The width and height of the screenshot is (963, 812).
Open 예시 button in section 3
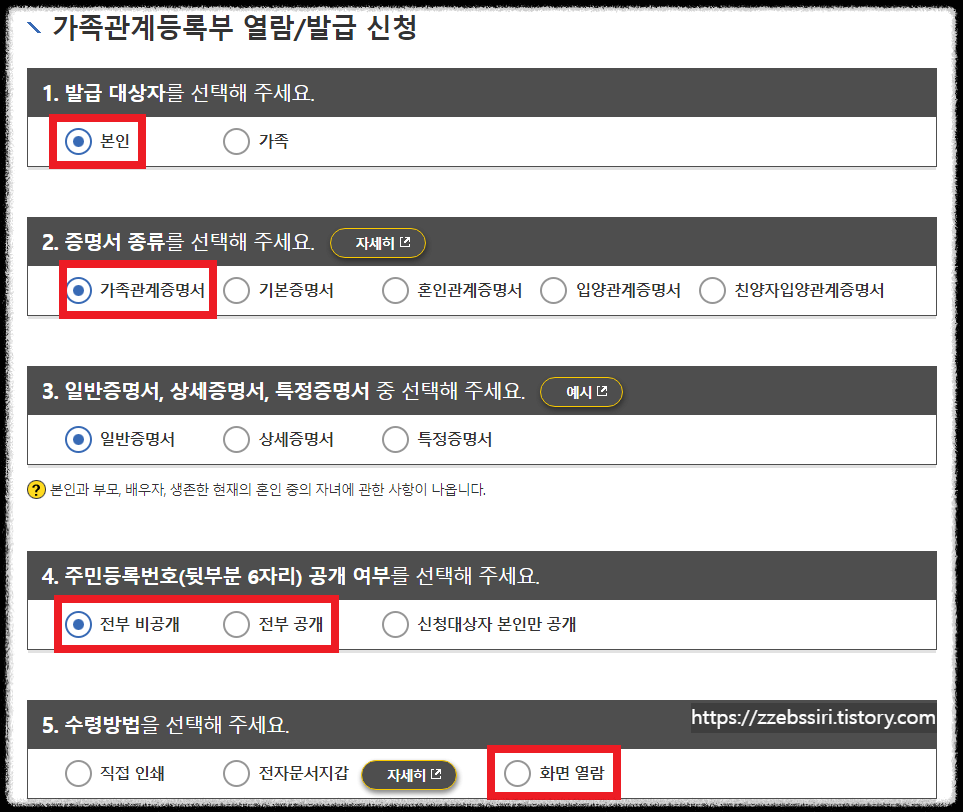(x=581, y=392)
